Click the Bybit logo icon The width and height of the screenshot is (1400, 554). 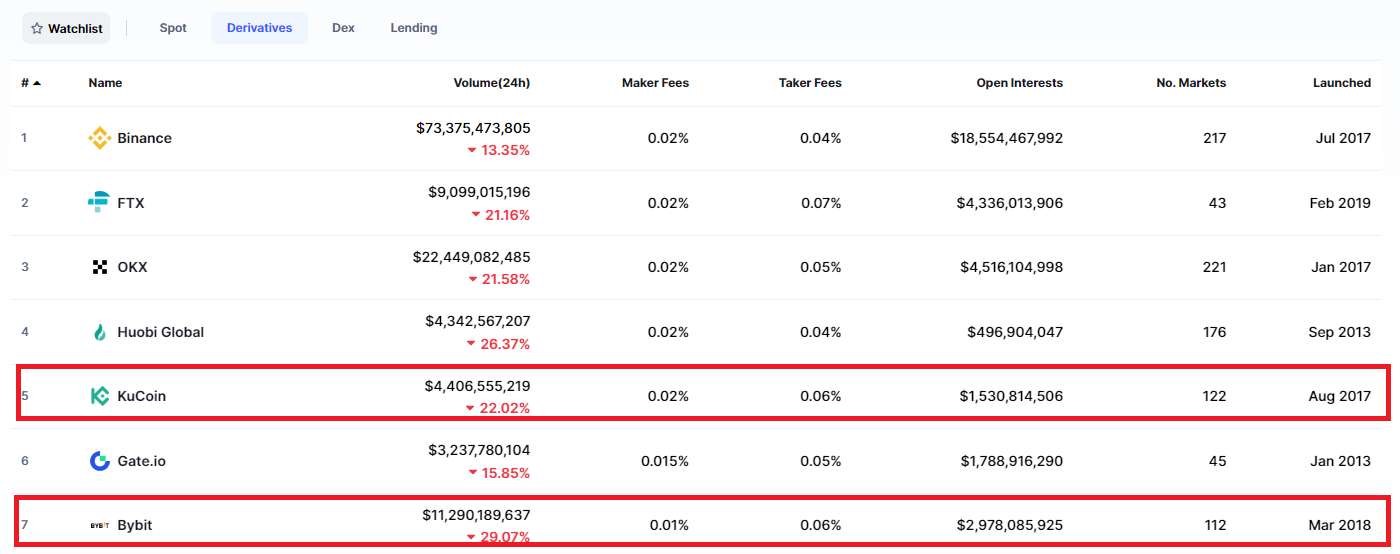[x=100, y=525]
